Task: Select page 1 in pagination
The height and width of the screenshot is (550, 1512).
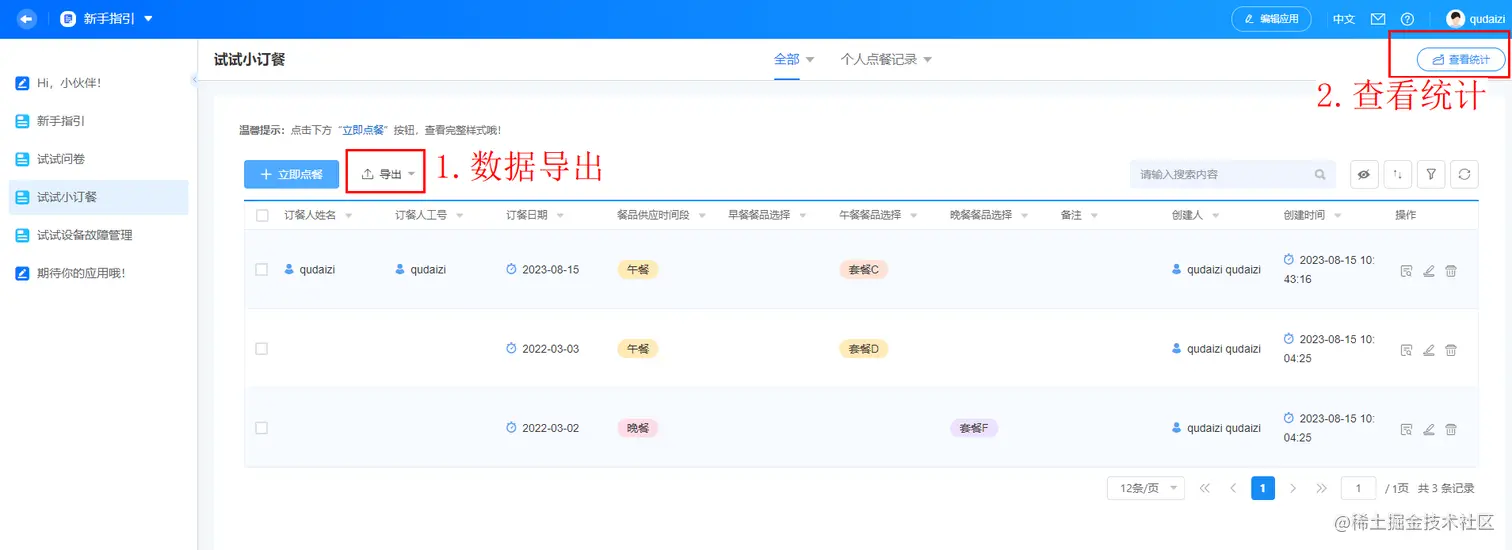Action: 1263,488
